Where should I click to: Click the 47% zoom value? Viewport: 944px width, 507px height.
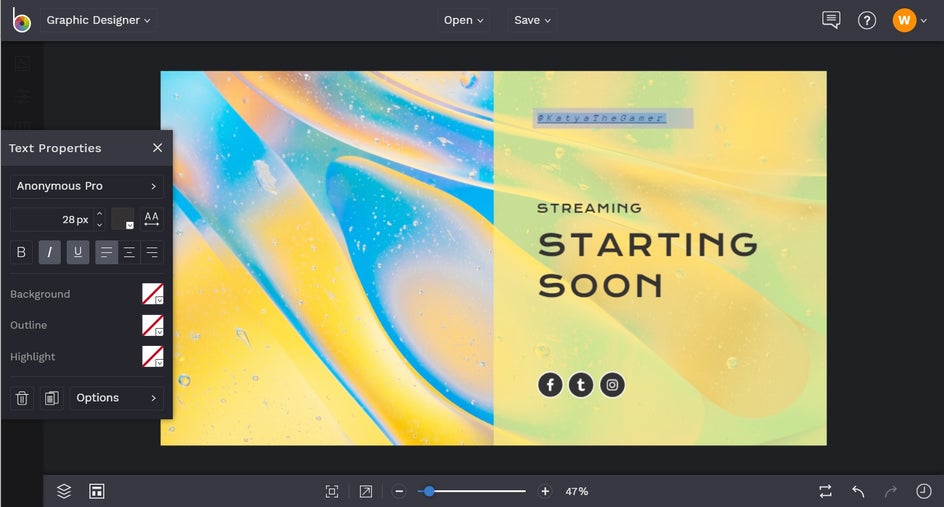coord(576,491)
